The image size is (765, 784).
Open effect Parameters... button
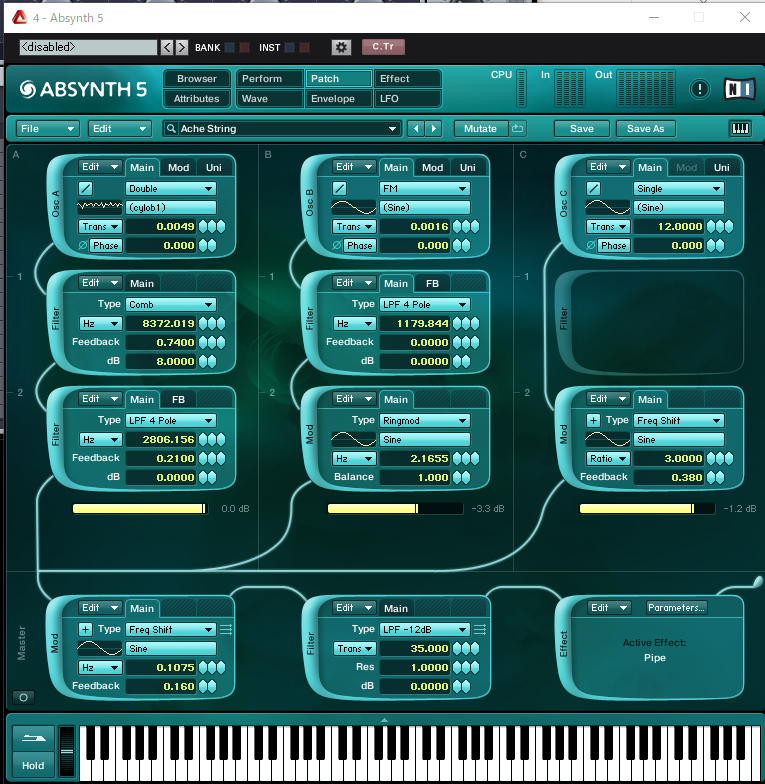point(676,608)
